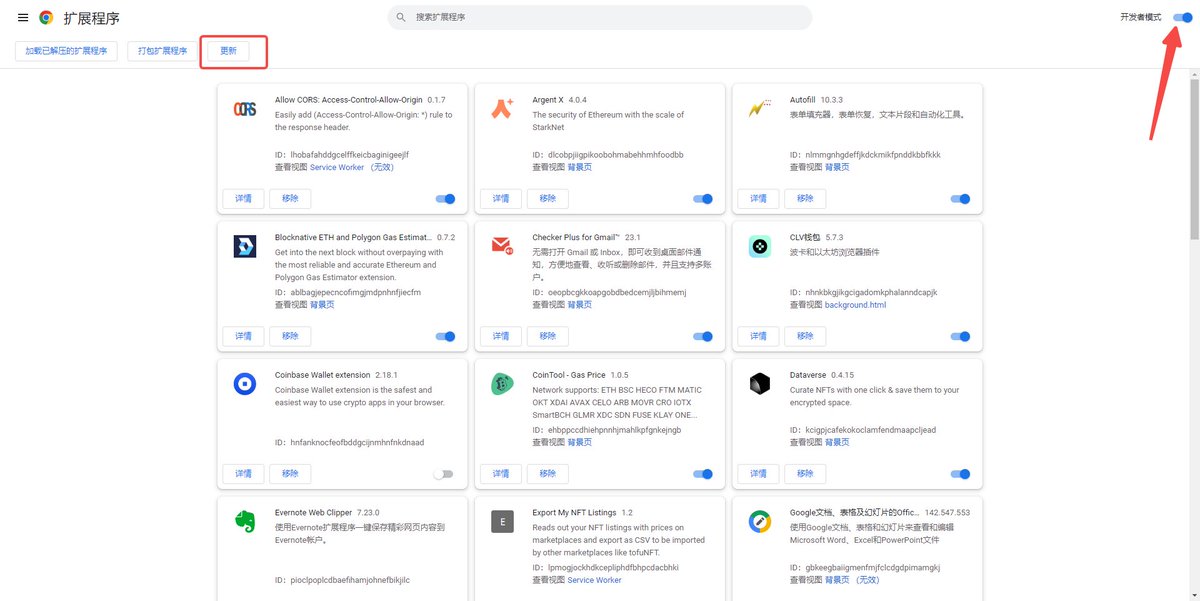
Task: Open Checker Plus background page link
Action: (x=580, y=305)
